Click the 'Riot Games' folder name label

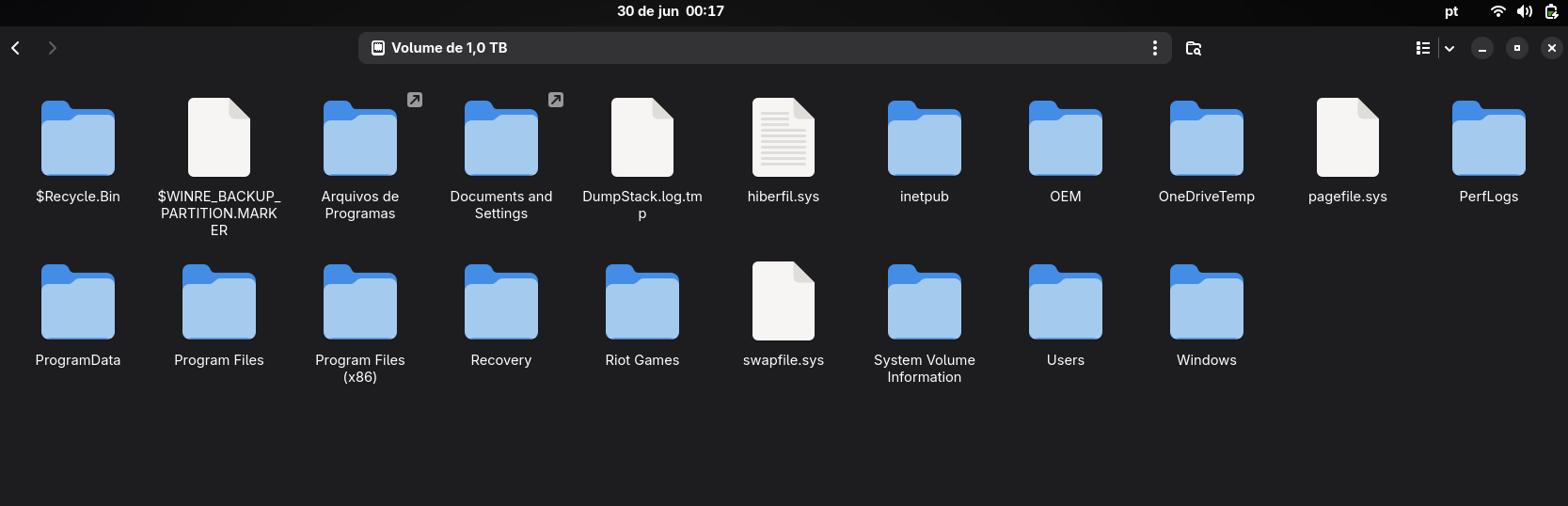pos(642,360)
